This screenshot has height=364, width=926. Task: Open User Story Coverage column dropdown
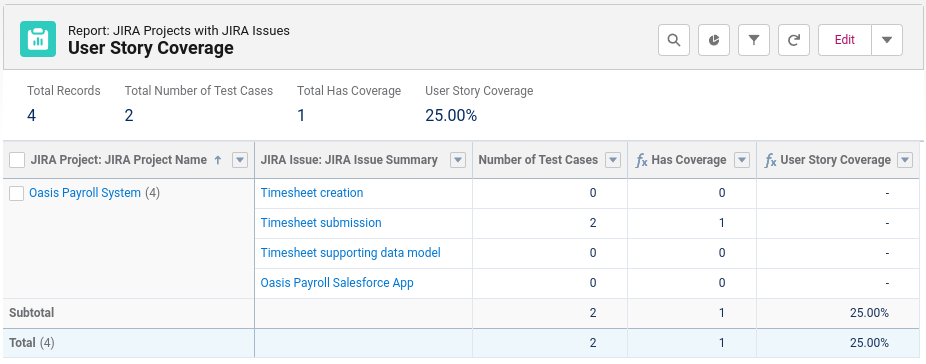point(905,160)
